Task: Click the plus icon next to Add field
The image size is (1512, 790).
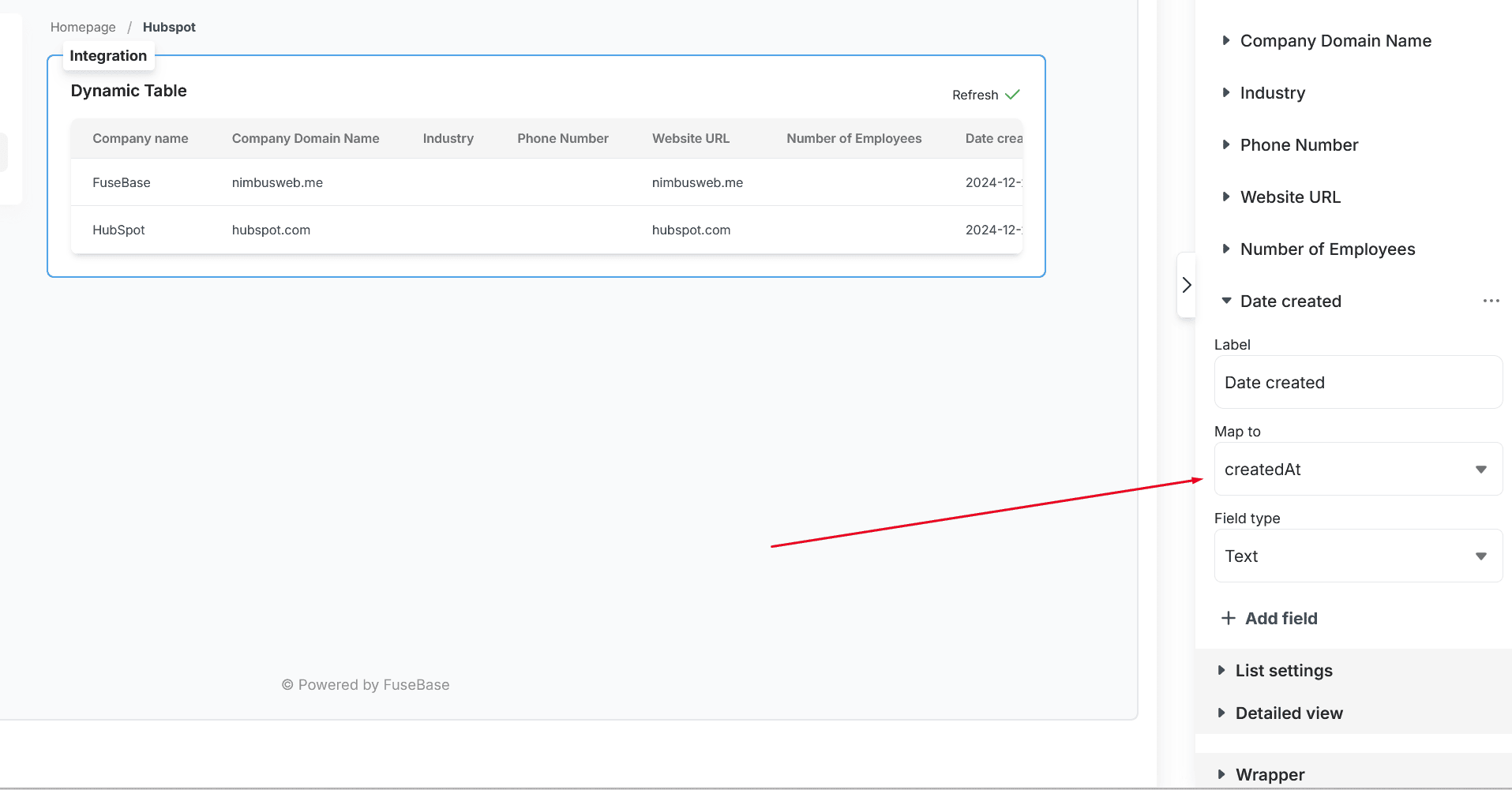Action: 1228,618
